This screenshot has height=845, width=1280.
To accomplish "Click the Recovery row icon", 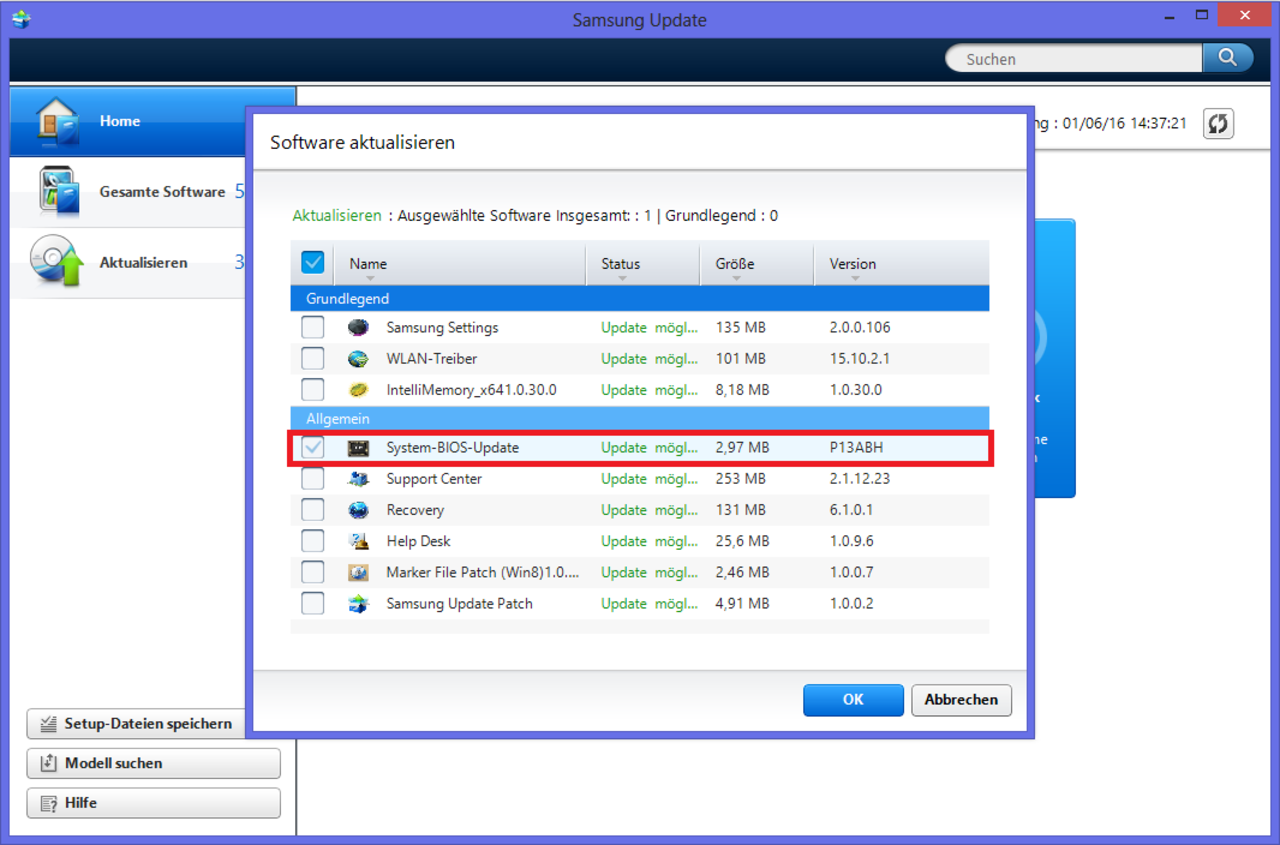I will click(358, 510).
